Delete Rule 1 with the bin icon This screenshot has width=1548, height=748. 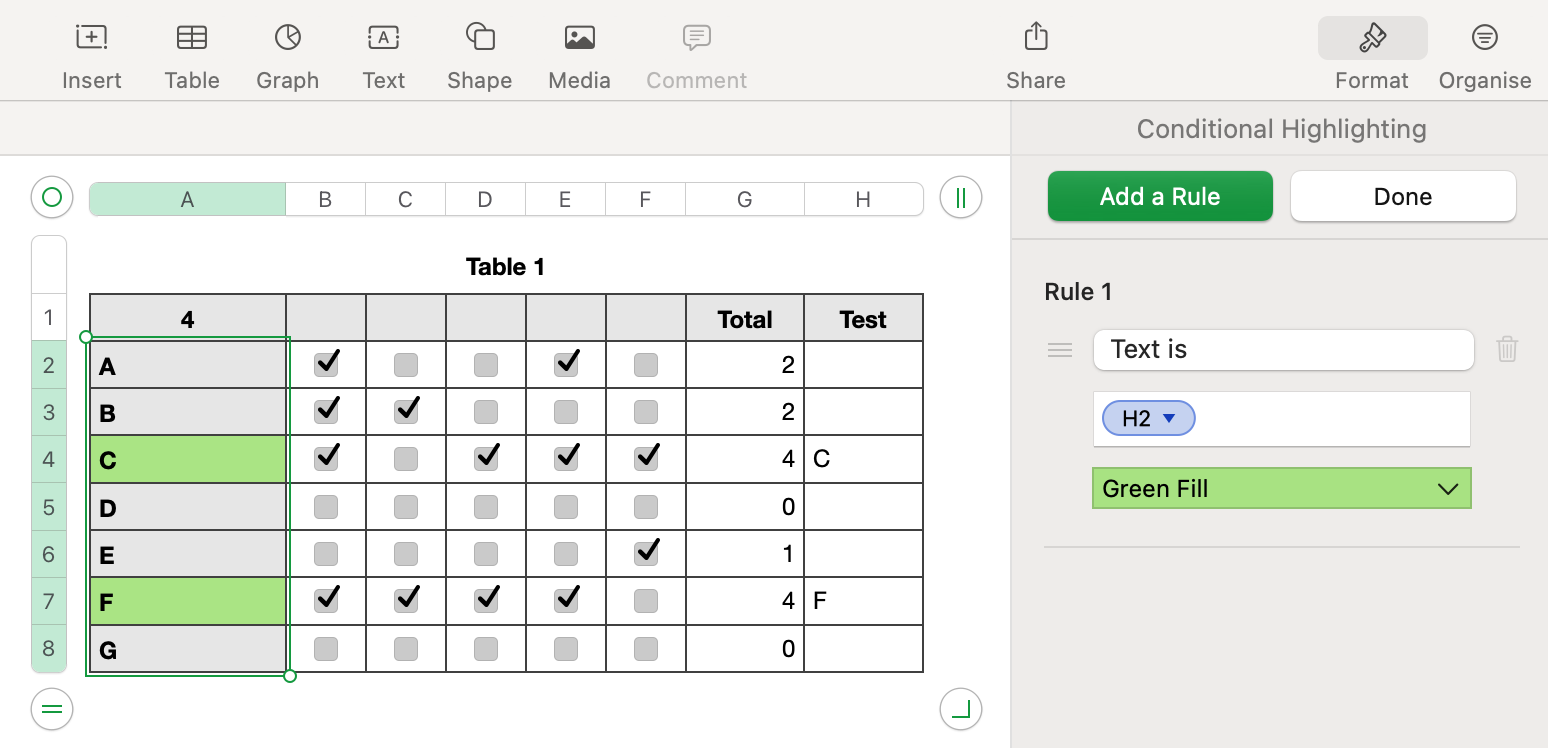coord(1506,349)
